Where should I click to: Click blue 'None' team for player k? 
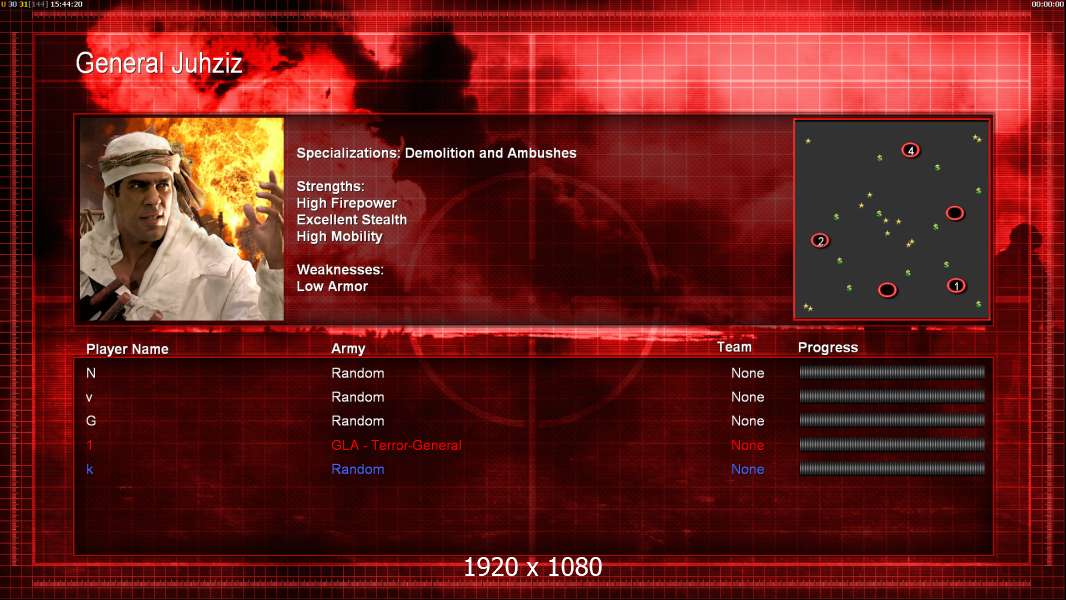click(747, 469)
